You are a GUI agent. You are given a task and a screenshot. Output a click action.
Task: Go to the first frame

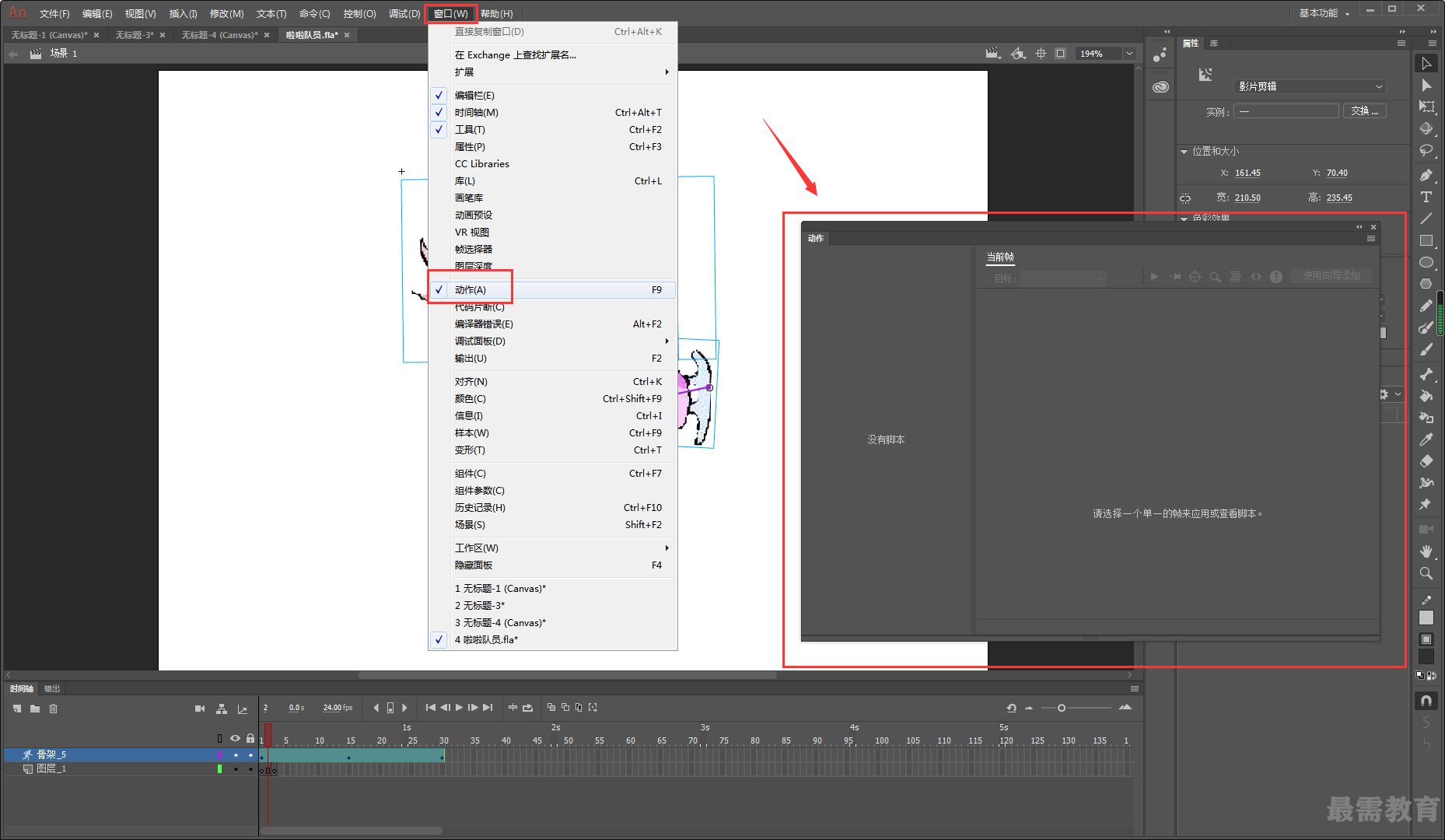coord(431,708)
